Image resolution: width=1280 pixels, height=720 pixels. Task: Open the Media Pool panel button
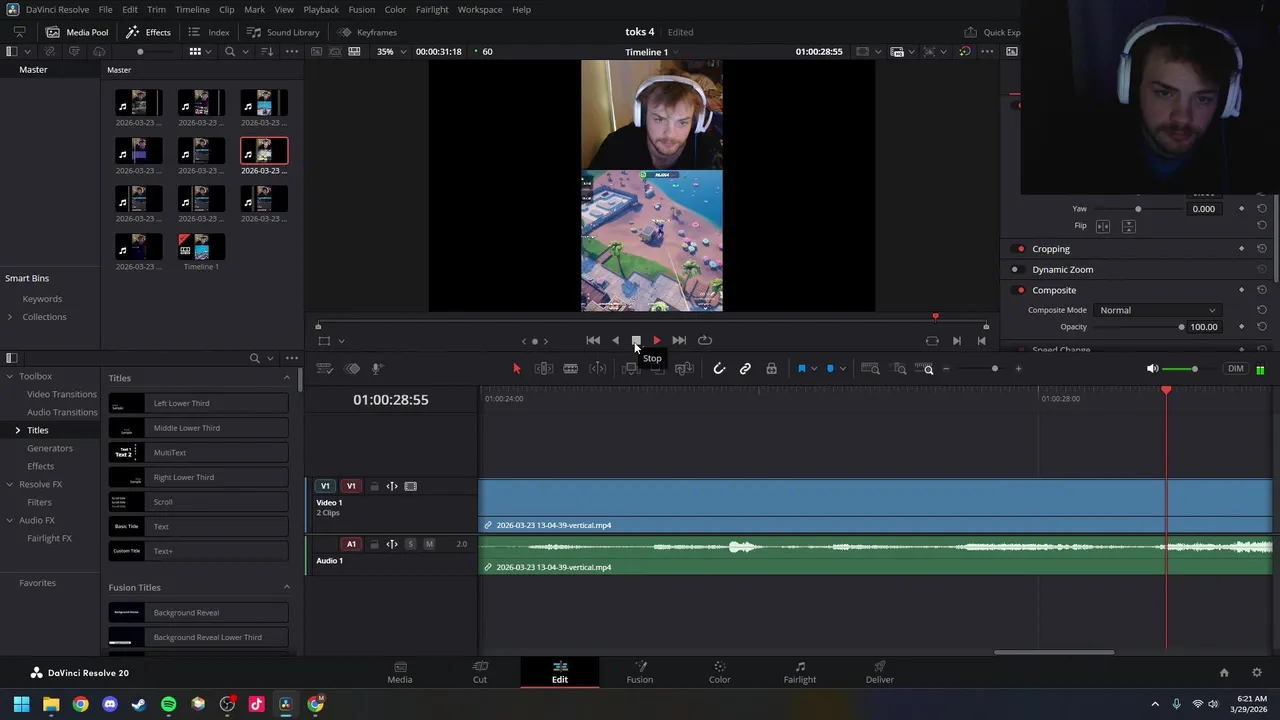click(77, 32)
